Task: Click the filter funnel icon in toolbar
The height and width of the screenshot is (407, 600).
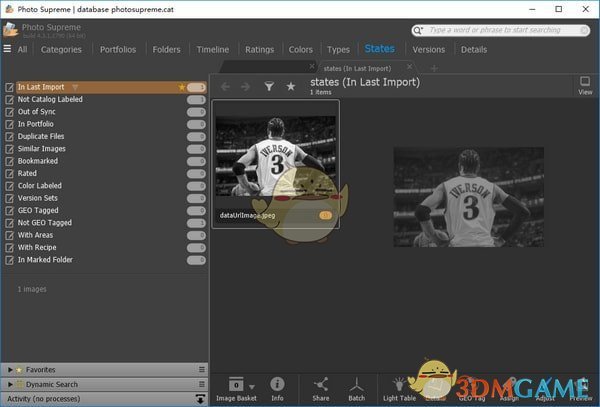Action: click(269, 87)
